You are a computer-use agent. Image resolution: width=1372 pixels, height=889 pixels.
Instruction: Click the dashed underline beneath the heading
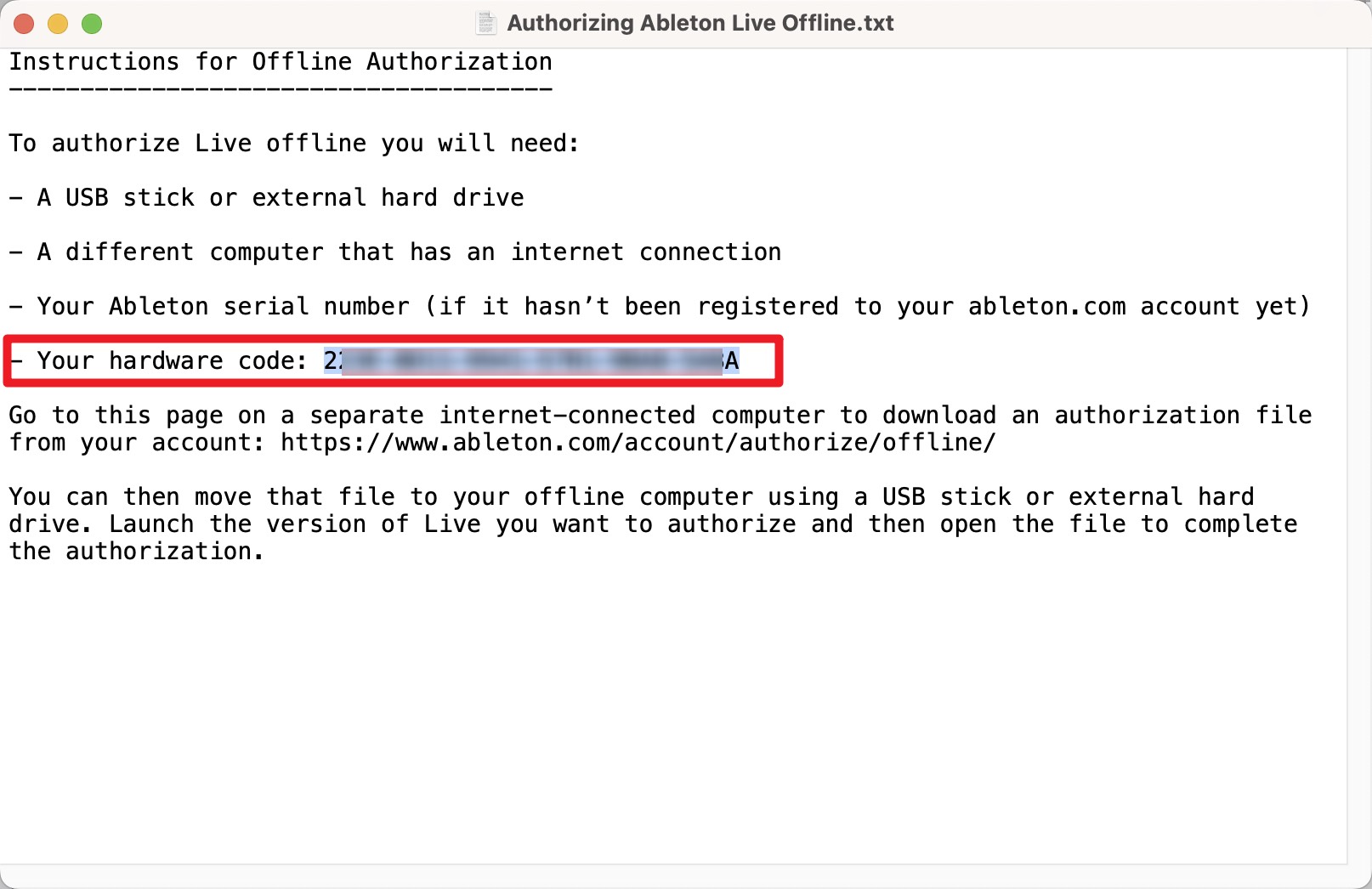click(281, 89)
